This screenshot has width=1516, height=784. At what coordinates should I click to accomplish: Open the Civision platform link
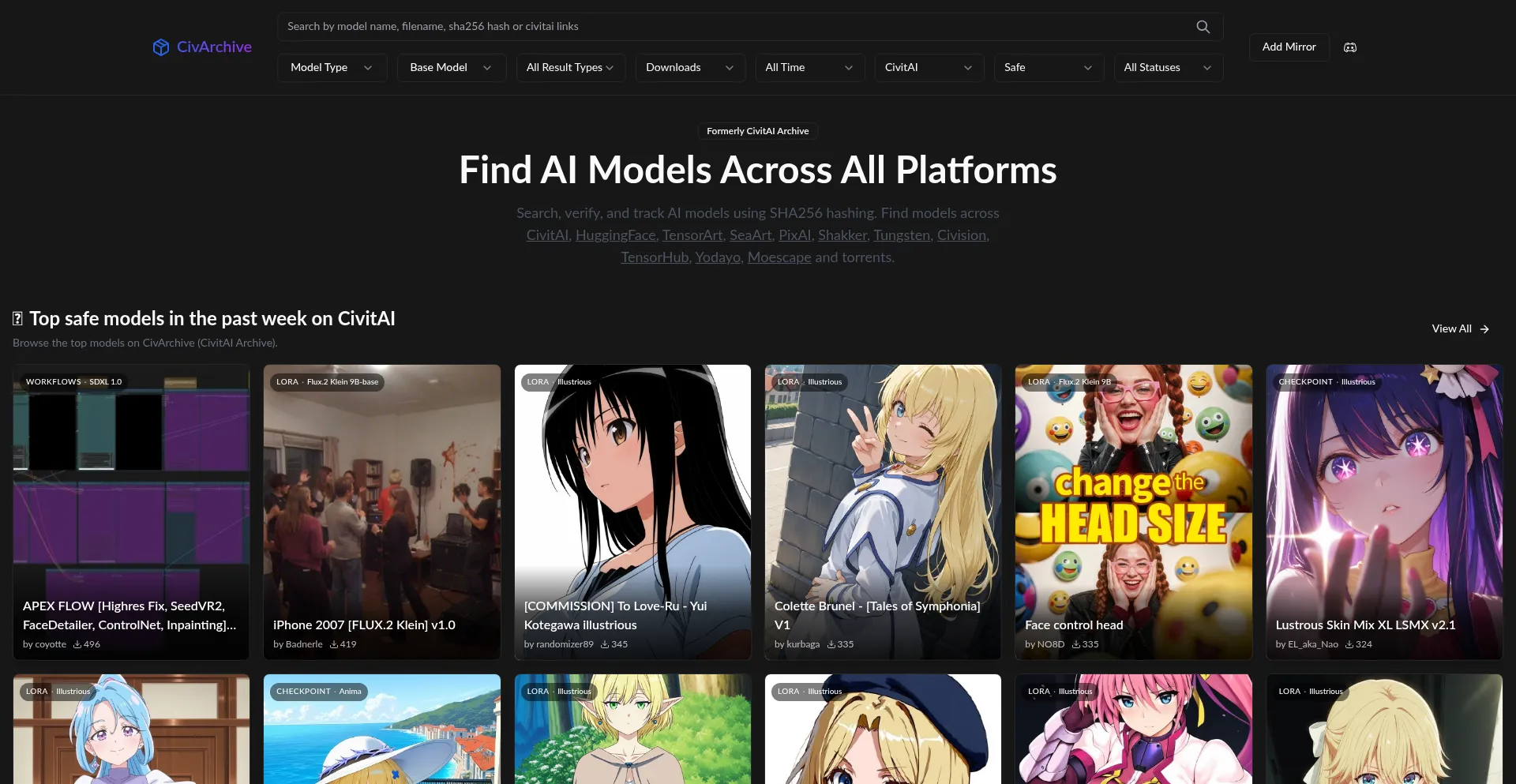coord(962,235)
